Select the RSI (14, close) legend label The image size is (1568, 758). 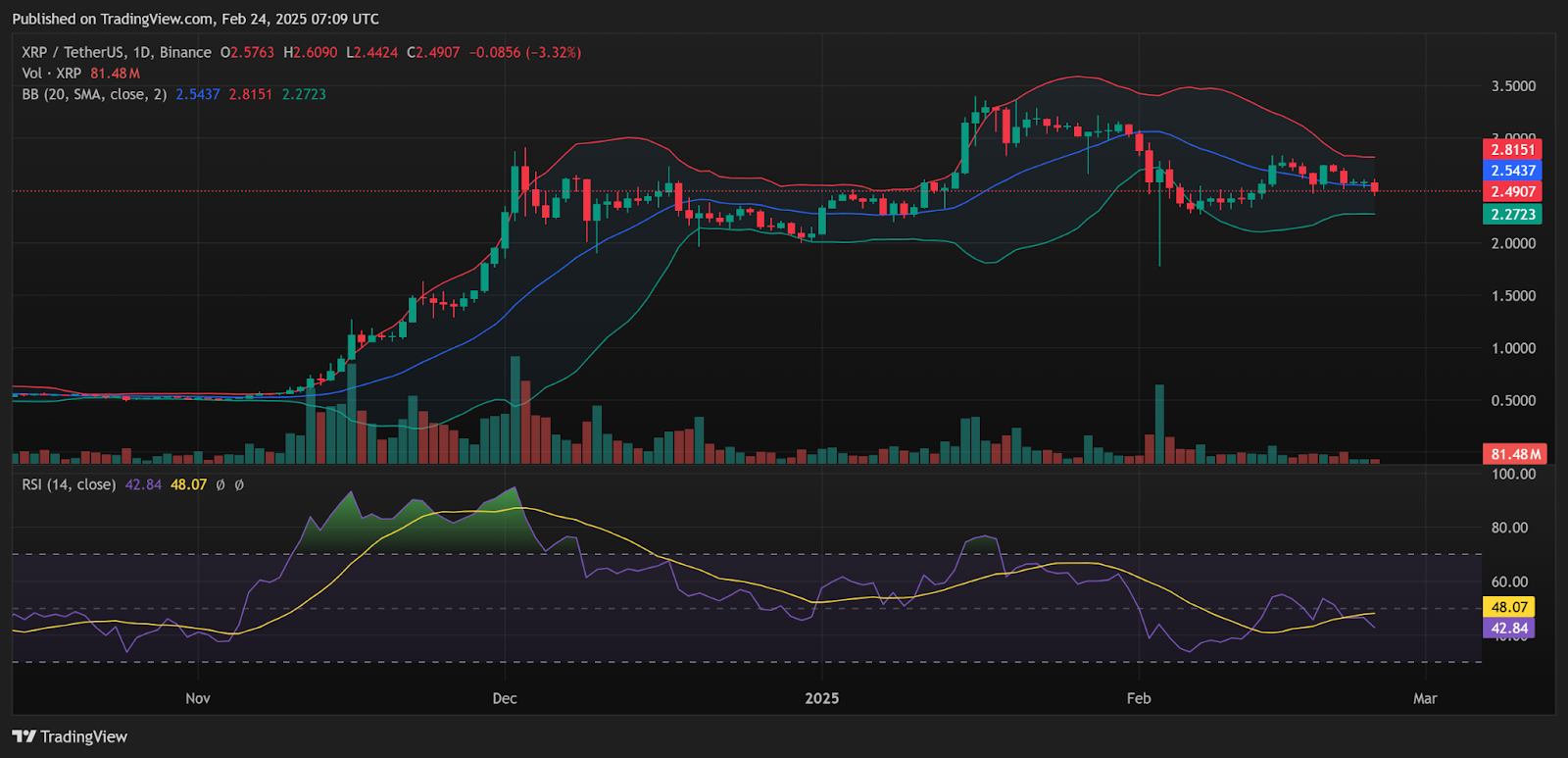pos(69,484)
